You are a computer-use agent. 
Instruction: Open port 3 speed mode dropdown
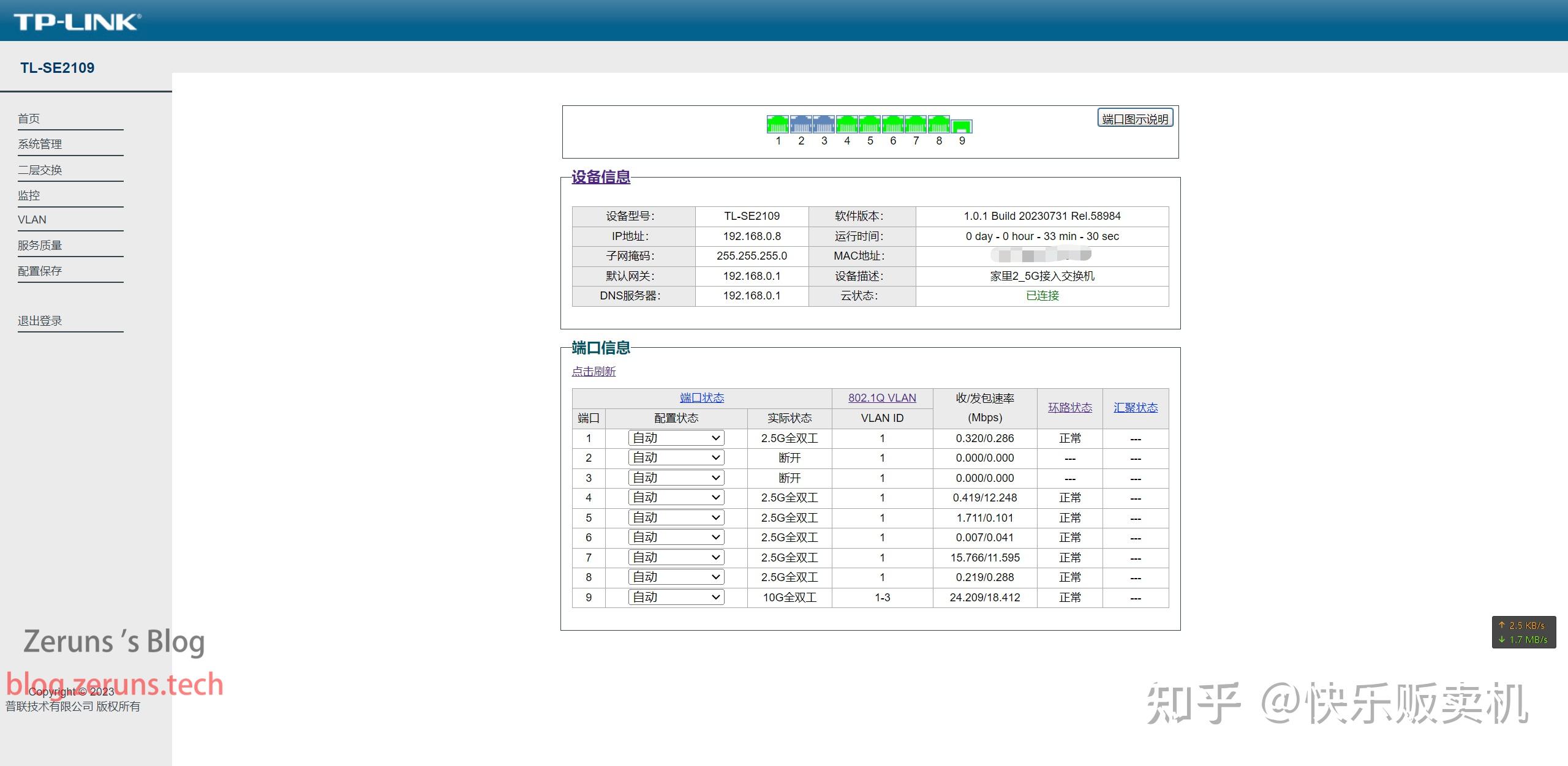click(x=676, y=478)
